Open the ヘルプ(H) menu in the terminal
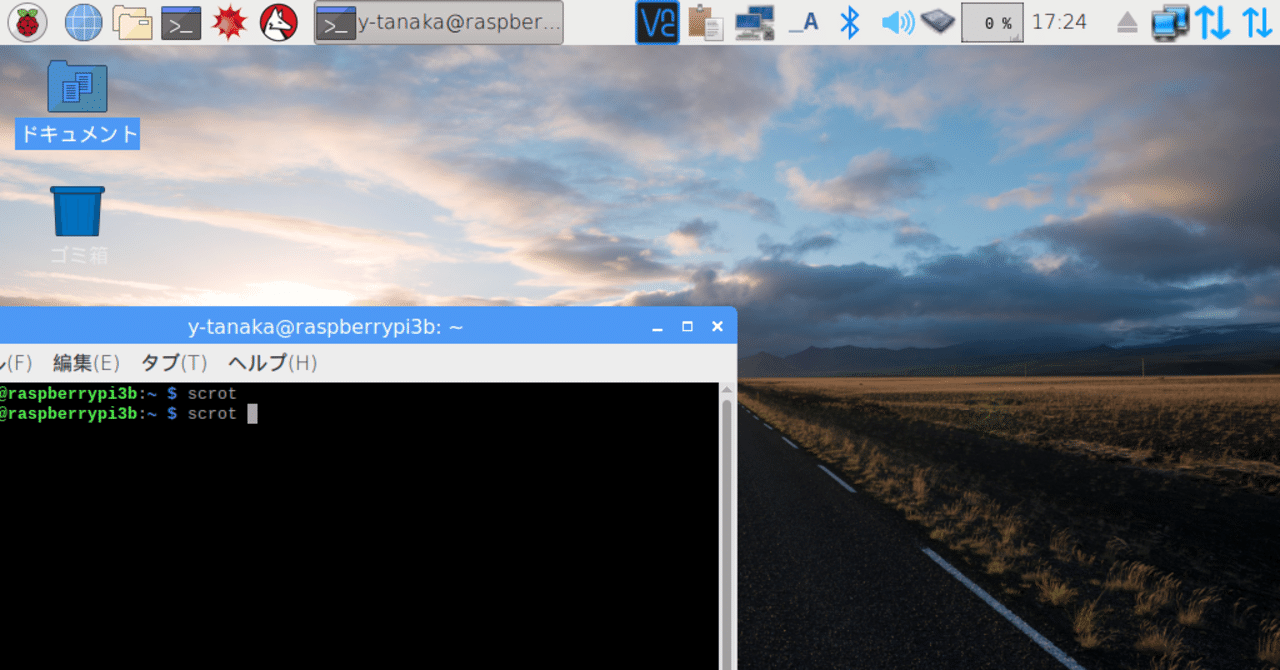 [x=273, y=363]
